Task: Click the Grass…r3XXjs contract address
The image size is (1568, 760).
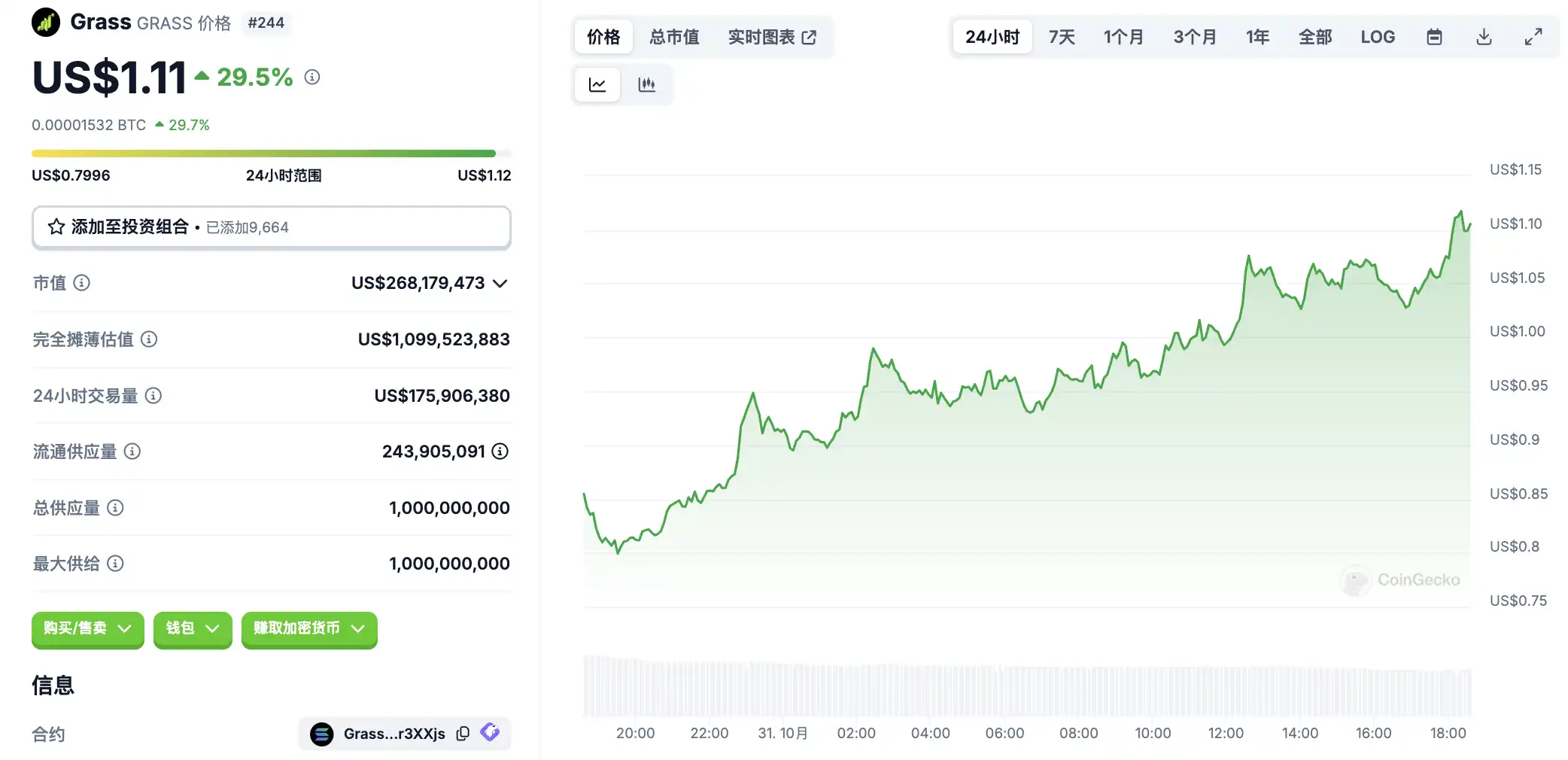Action: click(394, 734)
